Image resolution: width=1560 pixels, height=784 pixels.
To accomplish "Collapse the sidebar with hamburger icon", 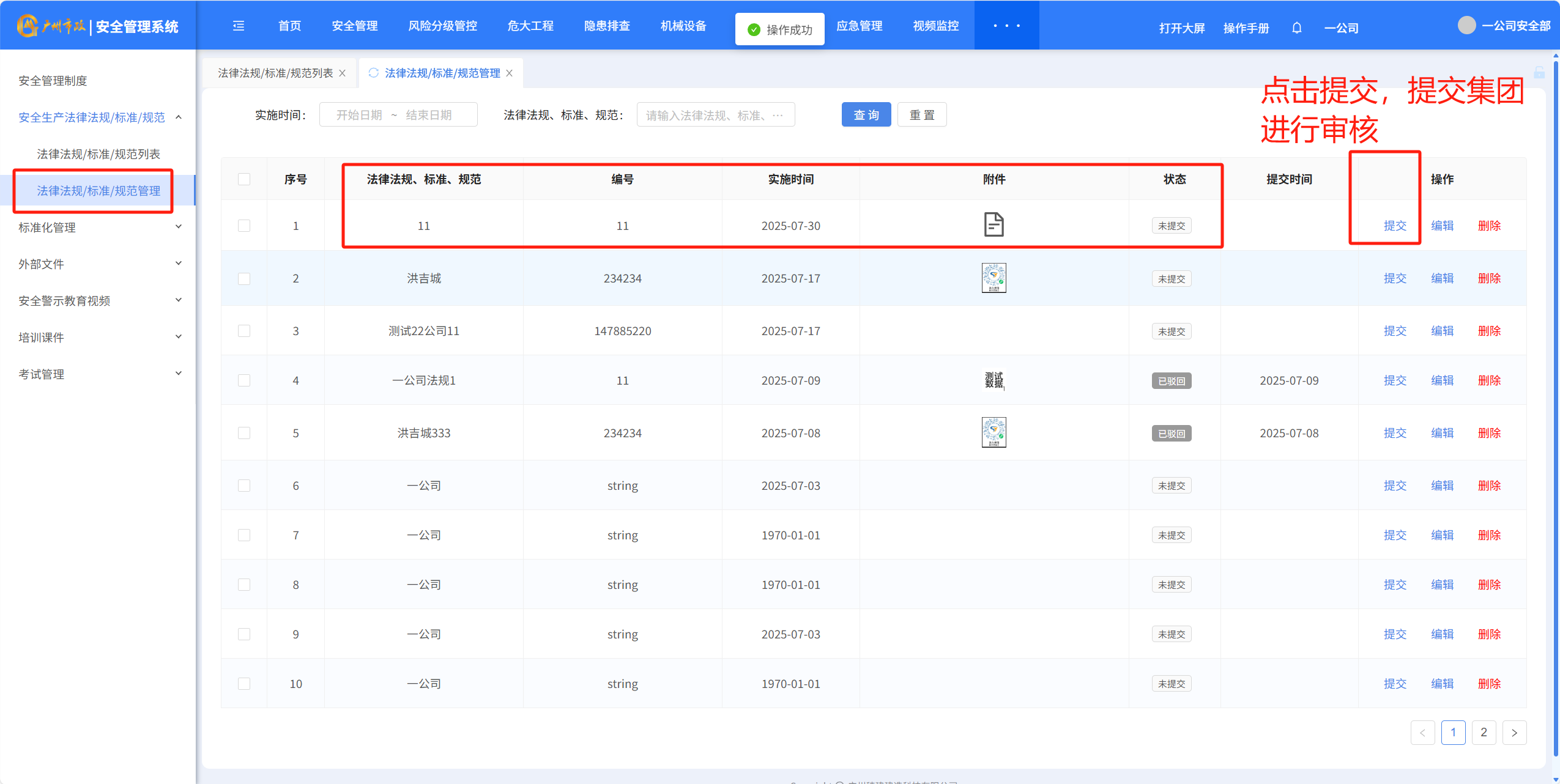I will tap(239, 26).
